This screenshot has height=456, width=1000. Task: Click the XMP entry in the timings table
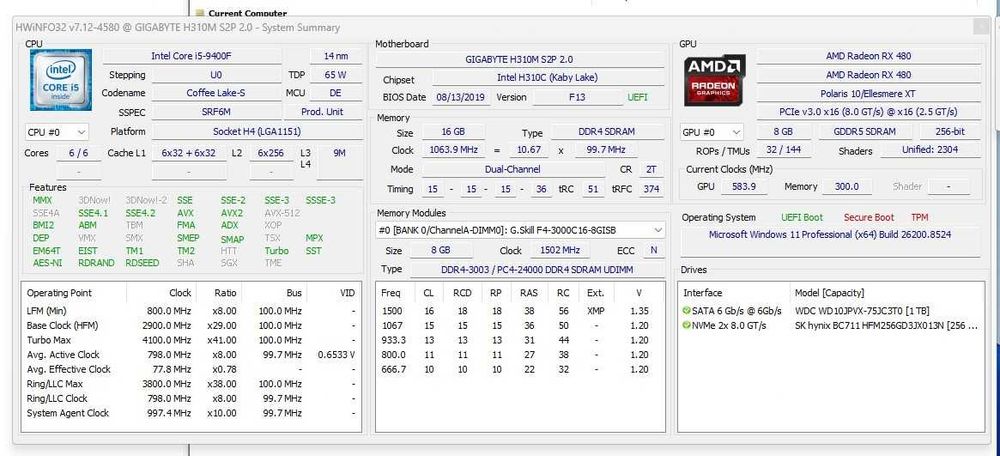click(596, 311)
